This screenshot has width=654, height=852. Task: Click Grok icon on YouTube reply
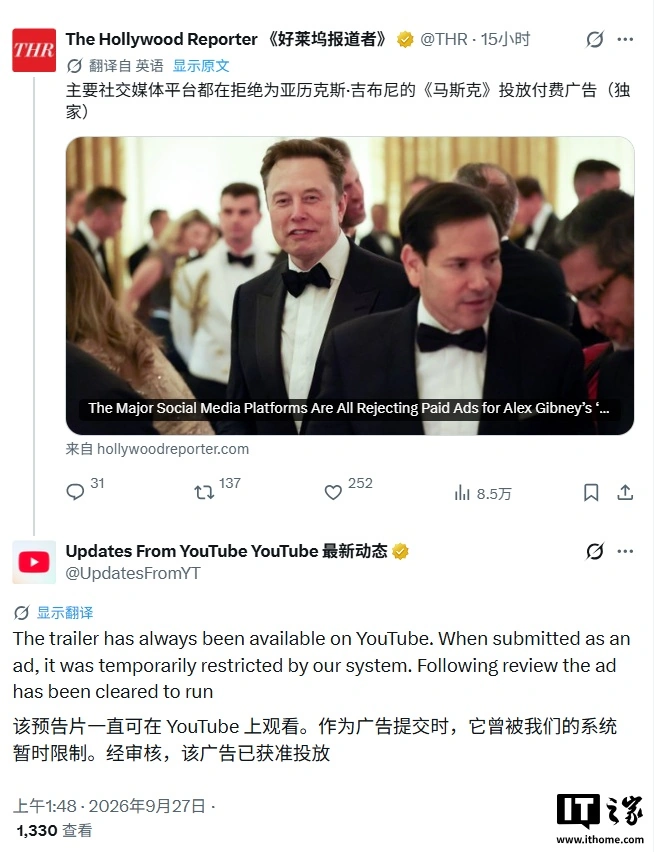click(595, 551)
